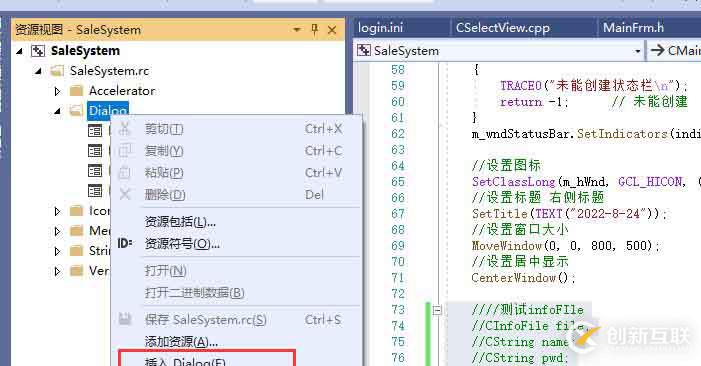Choose 添加资源(A)... from context menu

tap(181, 342)
